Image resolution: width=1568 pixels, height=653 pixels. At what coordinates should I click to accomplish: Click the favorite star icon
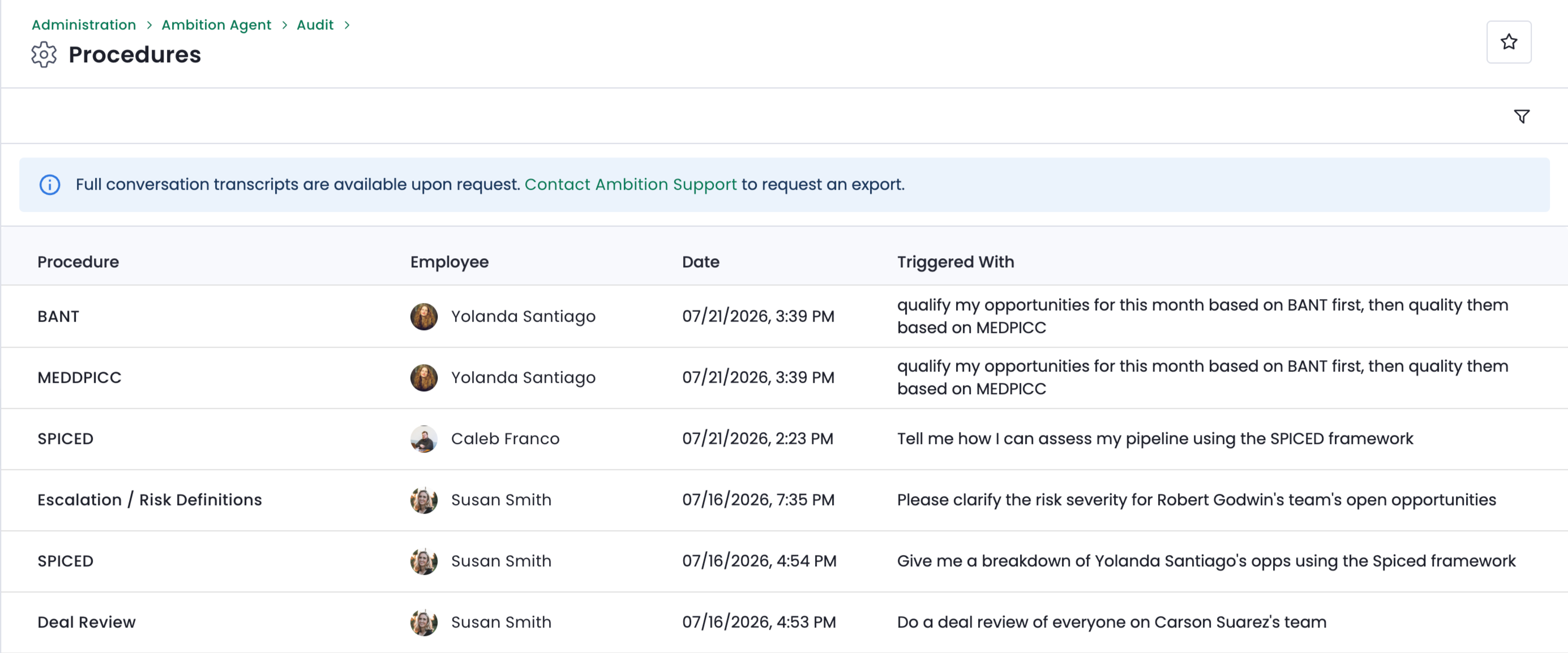pyautogui.click(x=1509, y=42)
